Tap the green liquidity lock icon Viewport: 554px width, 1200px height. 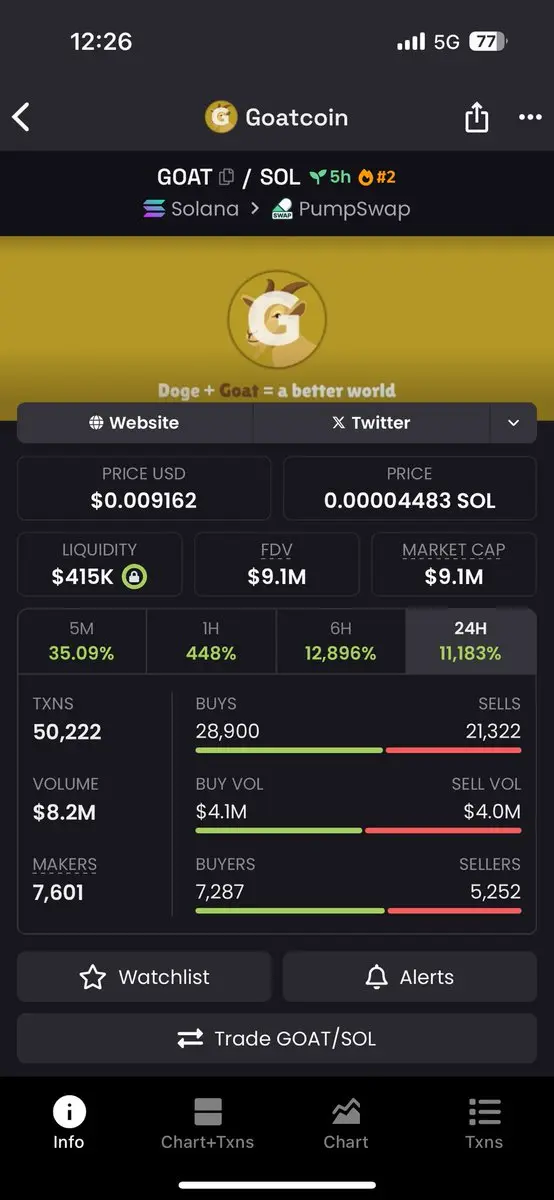[x=134, y=576]
